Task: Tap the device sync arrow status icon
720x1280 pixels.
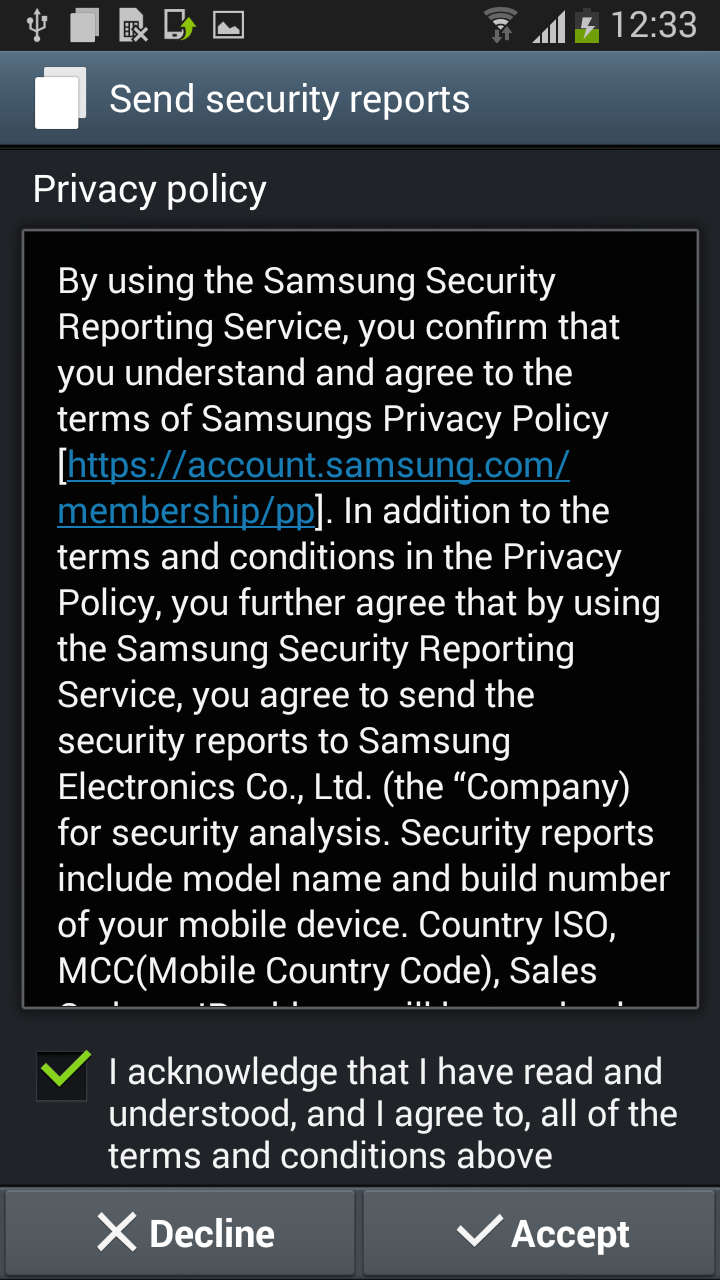Action: click(x=180, y=25)
